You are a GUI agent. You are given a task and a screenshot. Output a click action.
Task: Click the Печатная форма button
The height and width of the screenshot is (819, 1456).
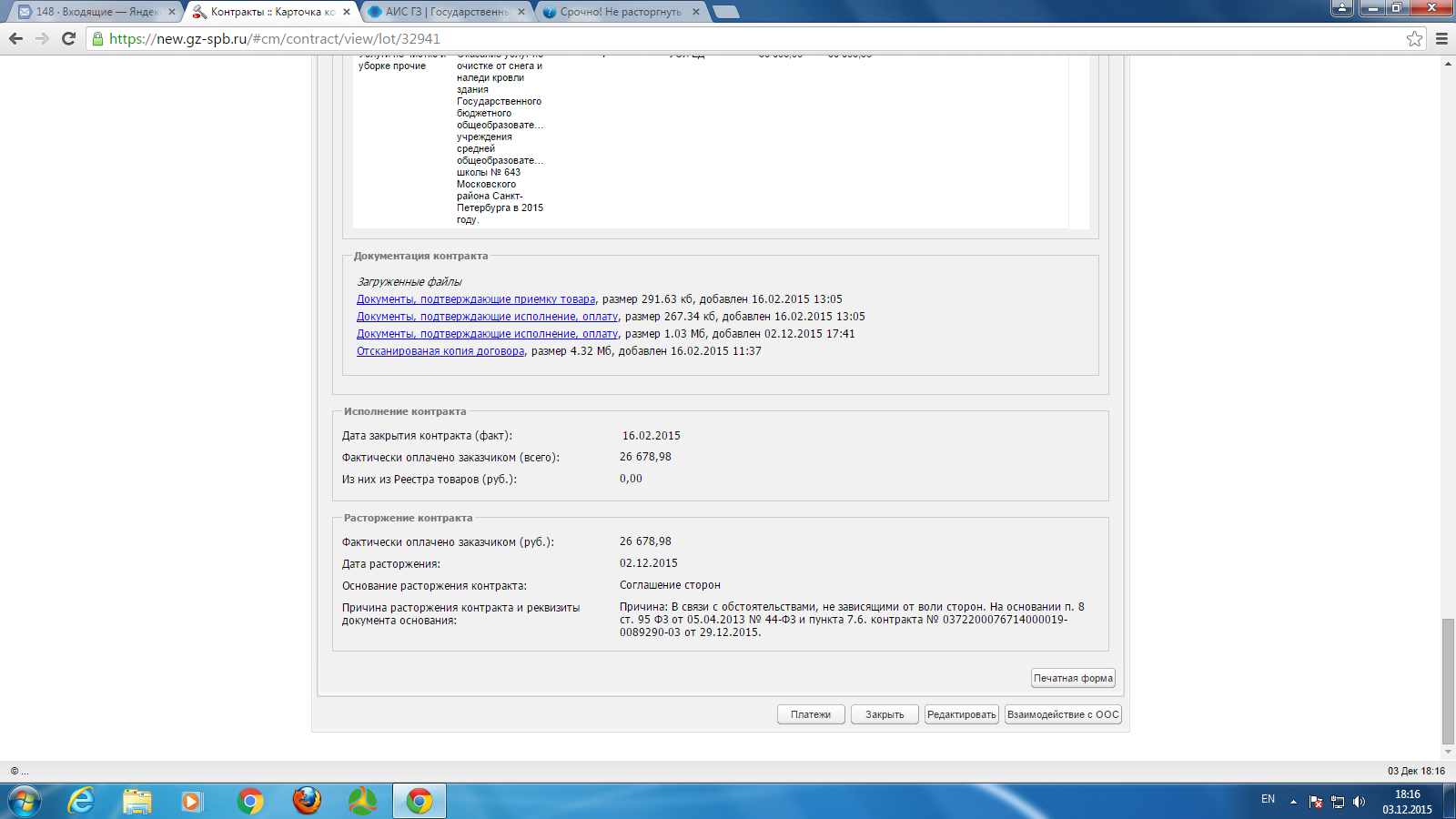1073,678
